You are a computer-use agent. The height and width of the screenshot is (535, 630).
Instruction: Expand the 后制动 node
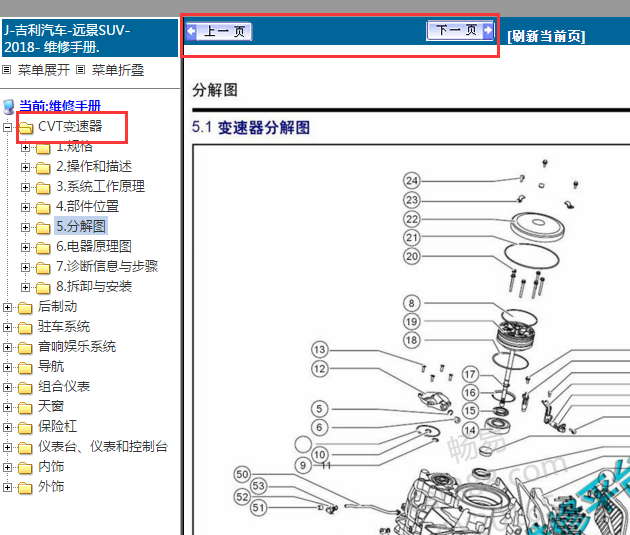(x=7, y=307)
